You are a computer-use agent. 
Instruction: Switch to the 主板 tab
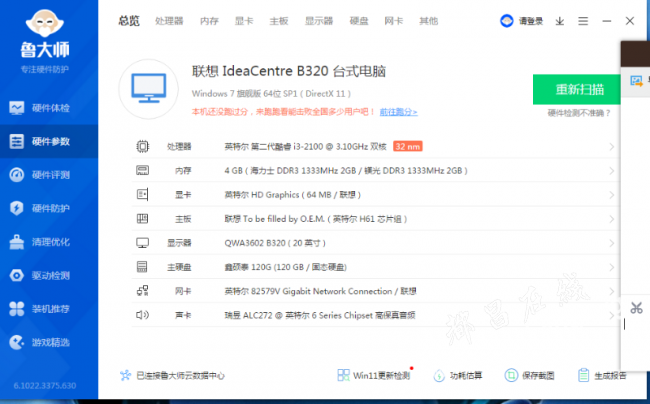(279, 21)
